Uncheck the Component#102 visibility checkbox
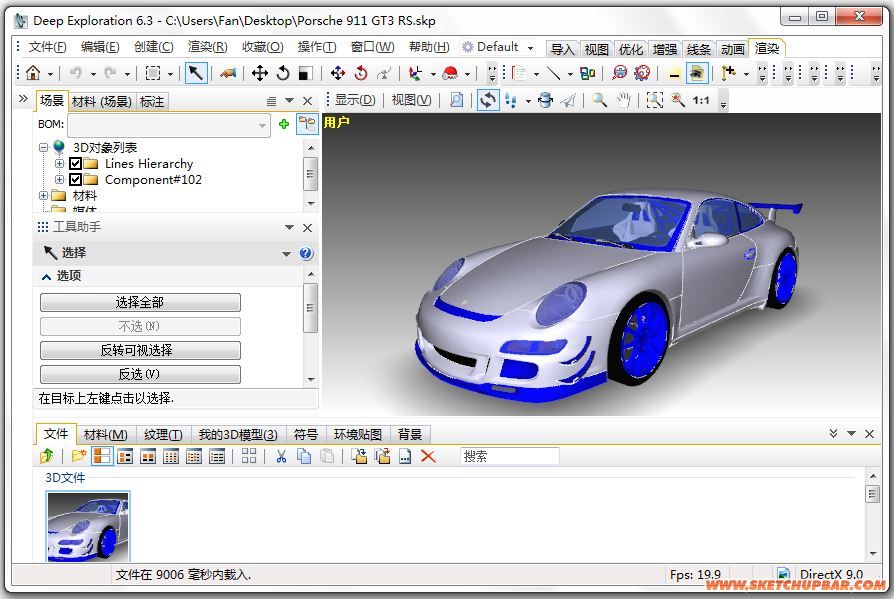This screenshot has width=894, height=599. click(x=75, y=180)
